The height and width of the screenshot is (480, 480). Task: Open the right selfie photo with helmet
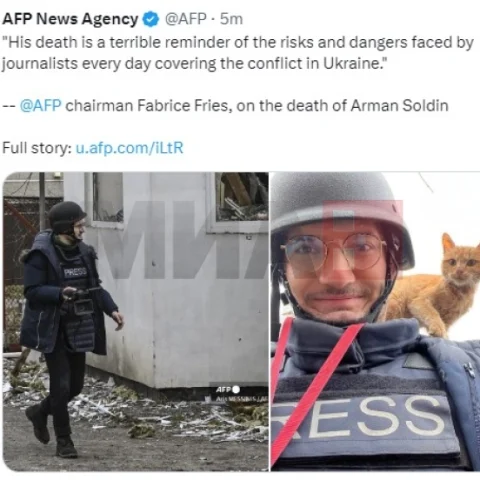pyautogui.click(x=375, y=321)
